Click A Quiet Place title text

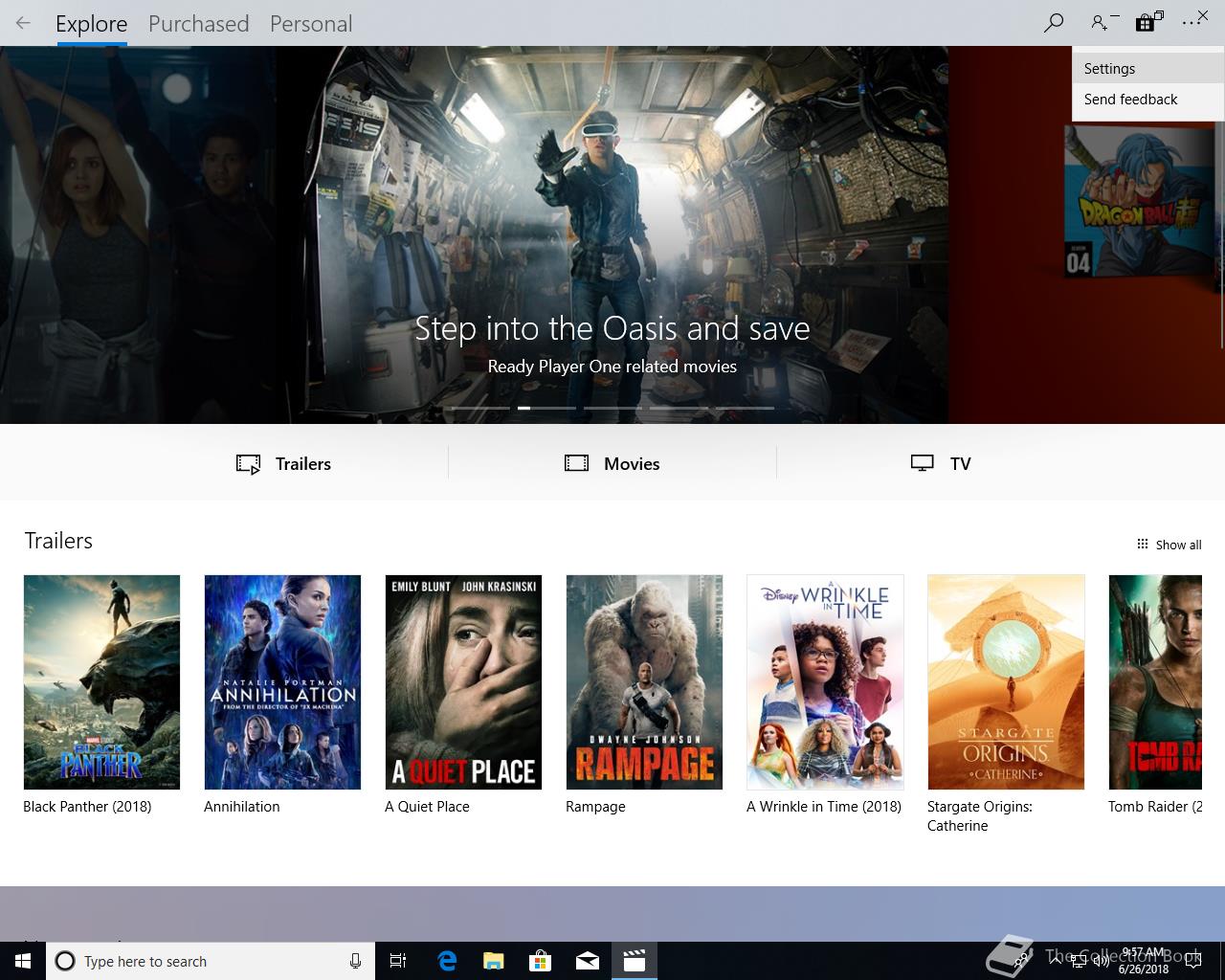(x=427, y=807)
